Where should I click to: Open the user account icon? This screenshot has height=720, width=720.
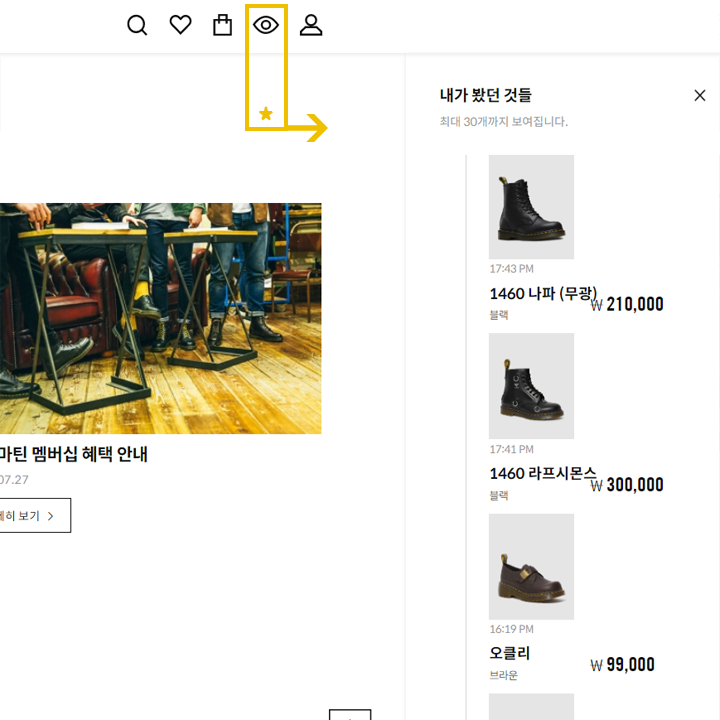pyautogui.click(x=311, y=25)
